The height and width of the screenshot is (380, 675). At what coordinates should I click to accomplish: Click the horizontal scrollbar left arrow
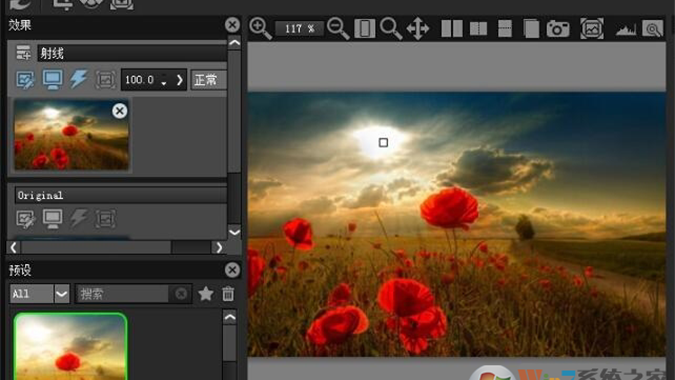click(14, 247)
